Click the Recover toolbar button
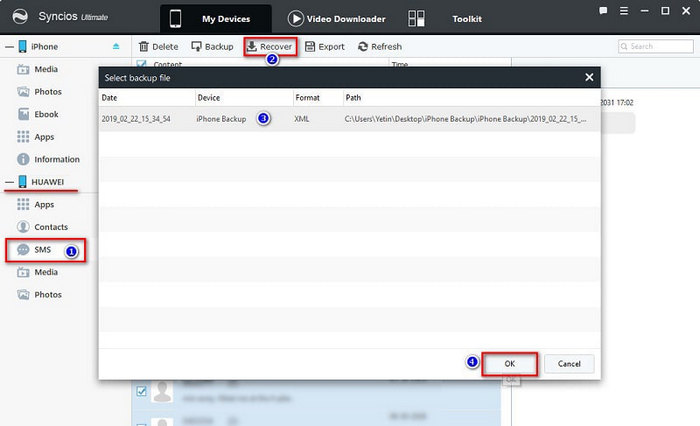700x426 pixels. [x=270, y=46]
